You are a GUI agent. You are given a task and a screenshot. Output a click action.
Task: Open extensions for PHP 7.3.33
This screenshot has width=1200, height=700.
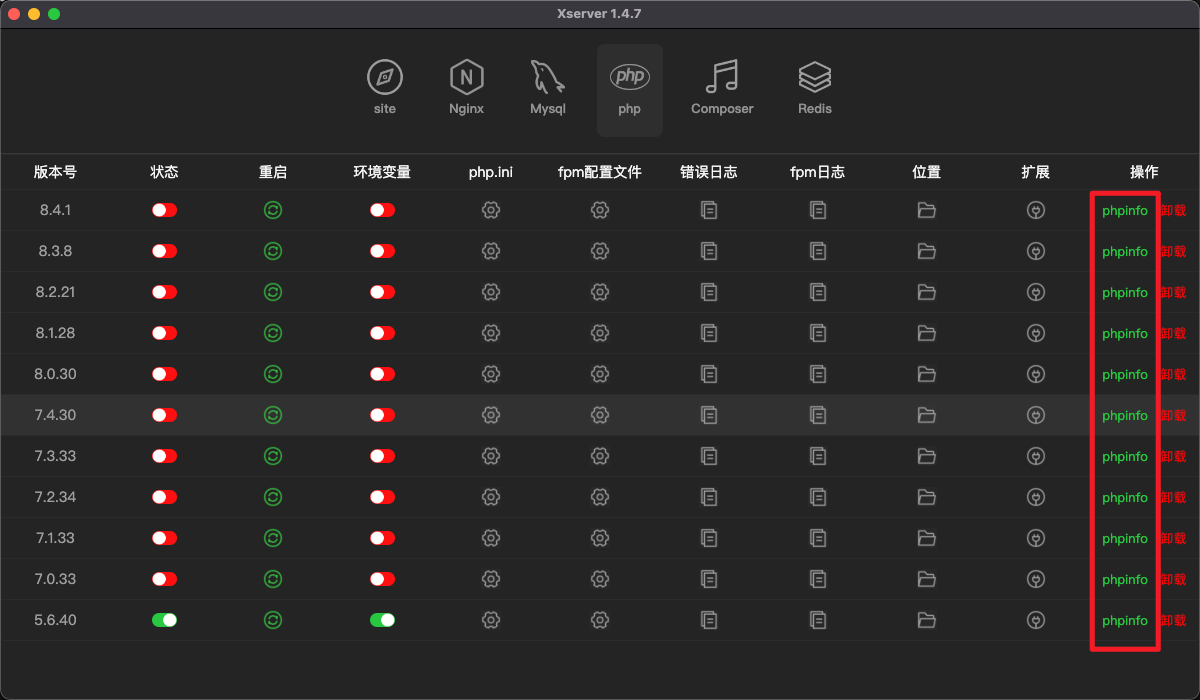tap(1036, 456)
